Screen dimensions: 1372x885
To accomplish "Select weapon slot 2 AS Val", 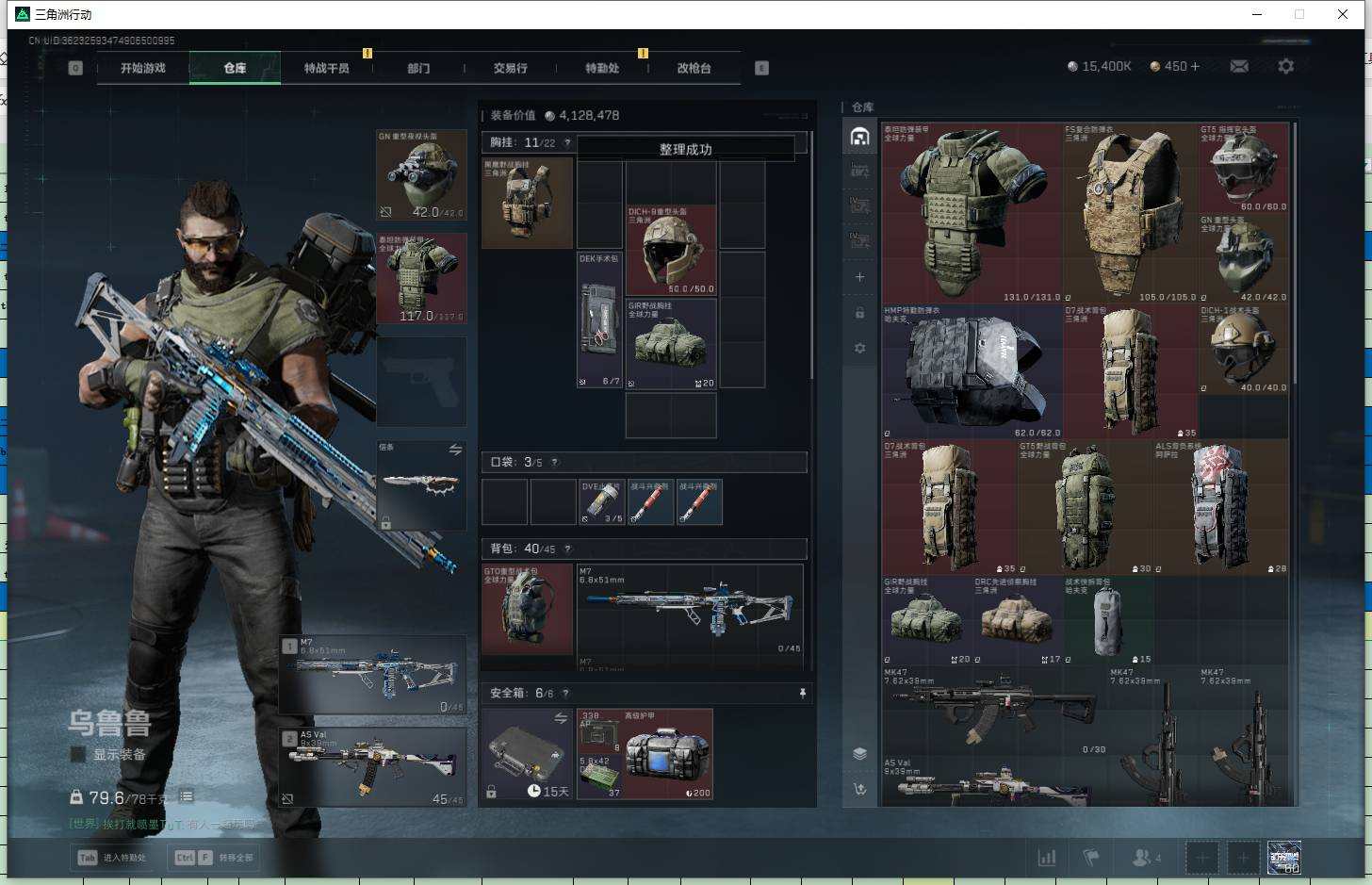I will (x=372, y=766).
